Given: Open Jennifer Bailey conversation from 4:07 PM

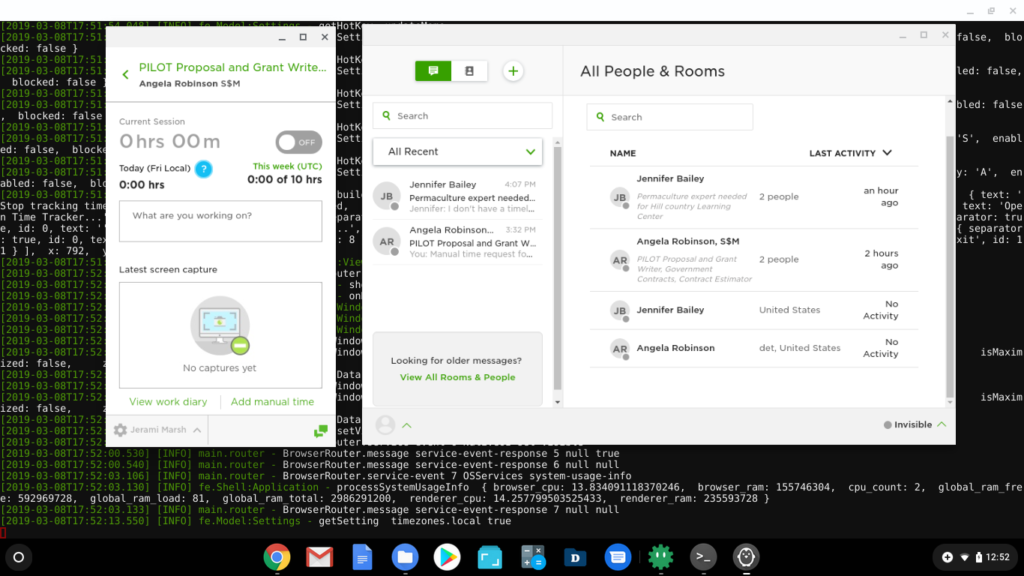Looking at the screenshot, I should [457, 197].
